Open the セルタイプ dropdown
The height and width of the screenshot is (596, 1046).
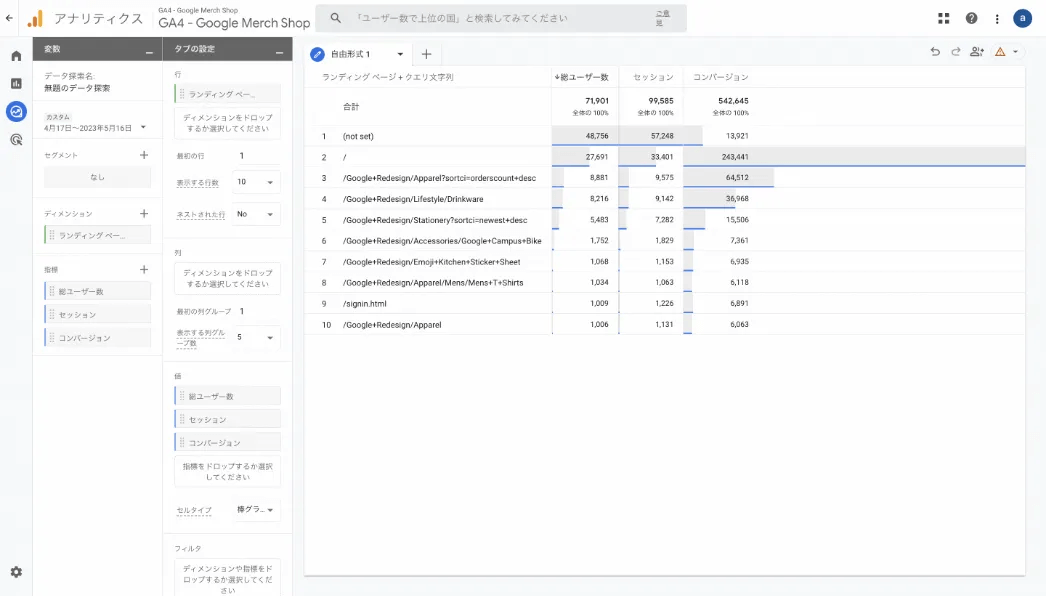coord(255,510)
